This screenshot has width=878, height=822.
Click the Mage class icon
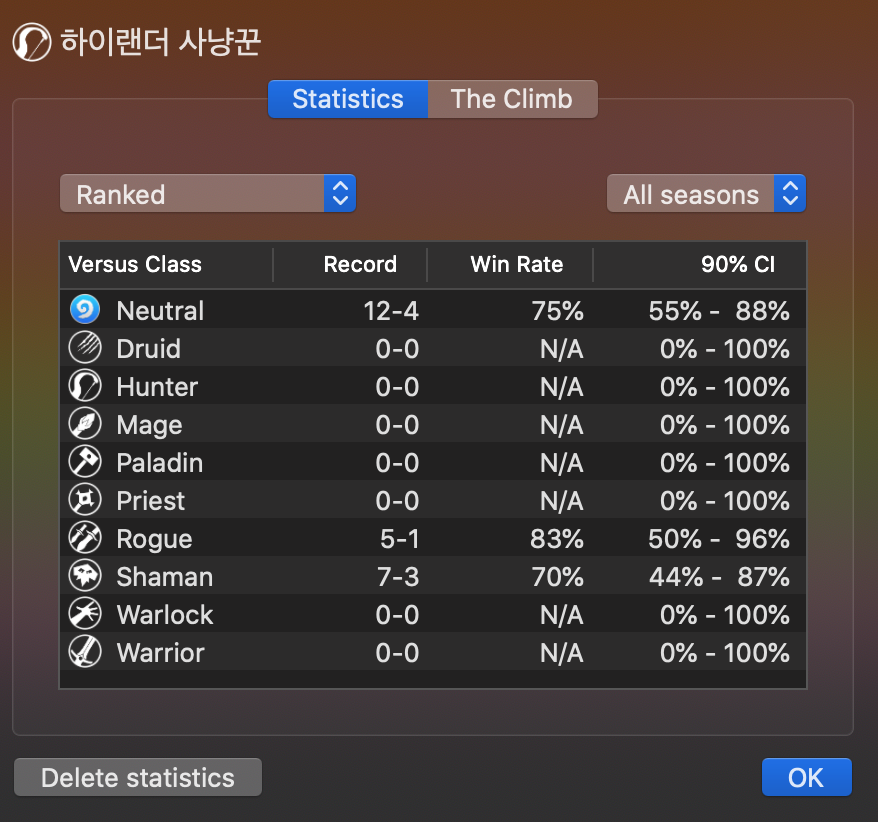pyautogui.click(x=85, y=423)
